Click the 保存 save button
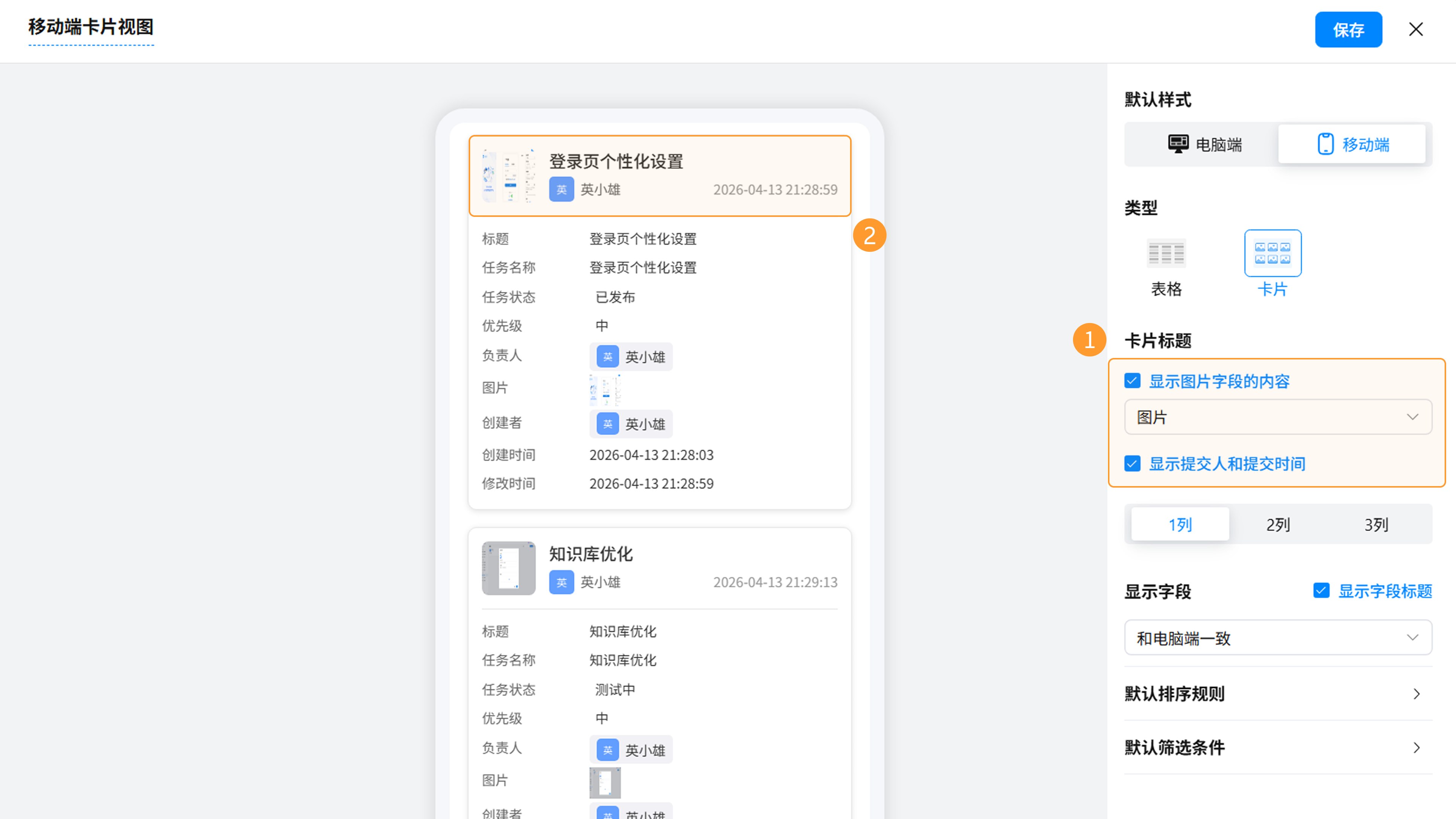The image size is (1456, 819). pyautogui.click(x=1348, y=30)
